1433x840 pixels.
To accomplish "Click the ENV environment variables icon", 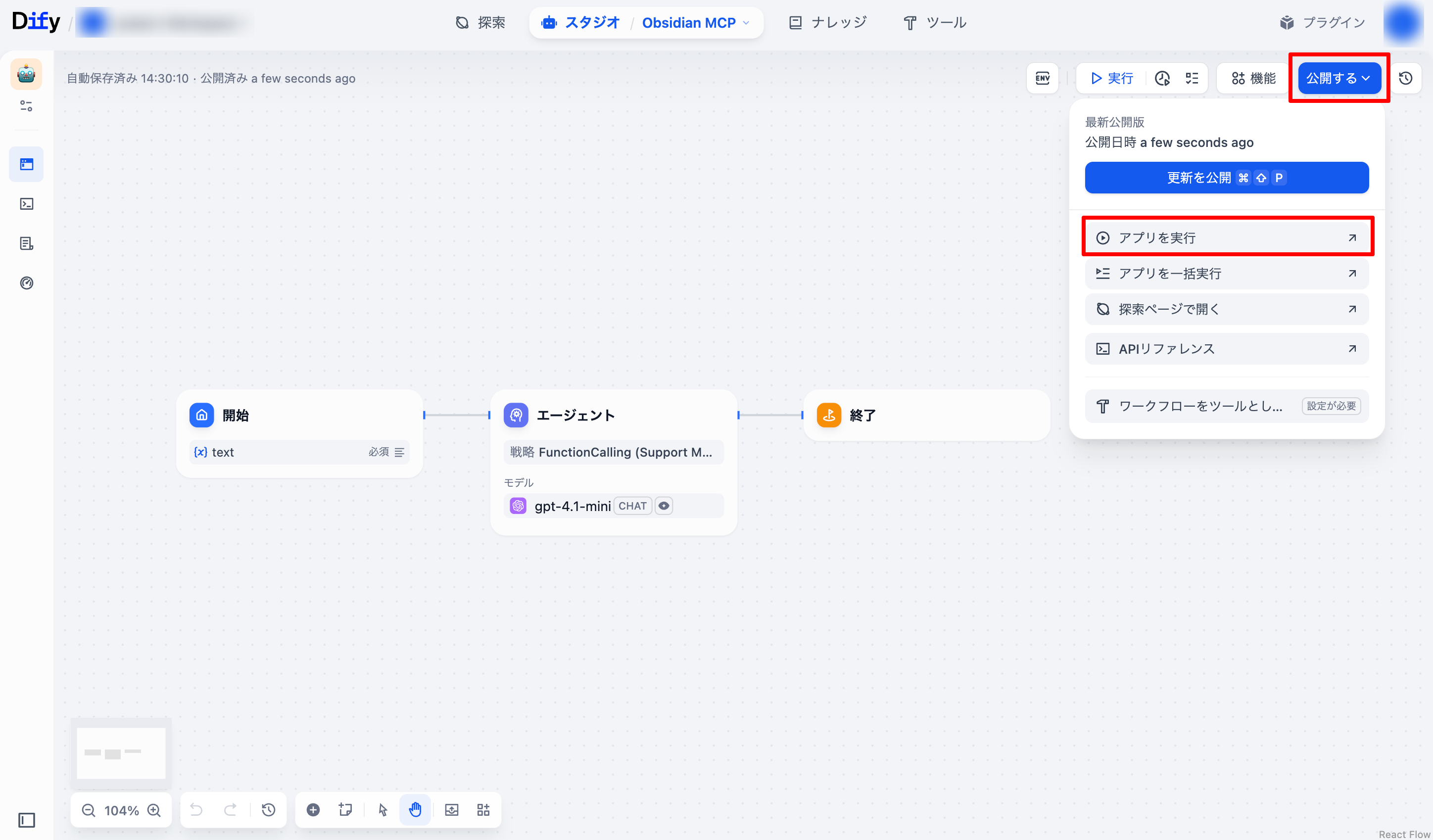I will 1042,78.
